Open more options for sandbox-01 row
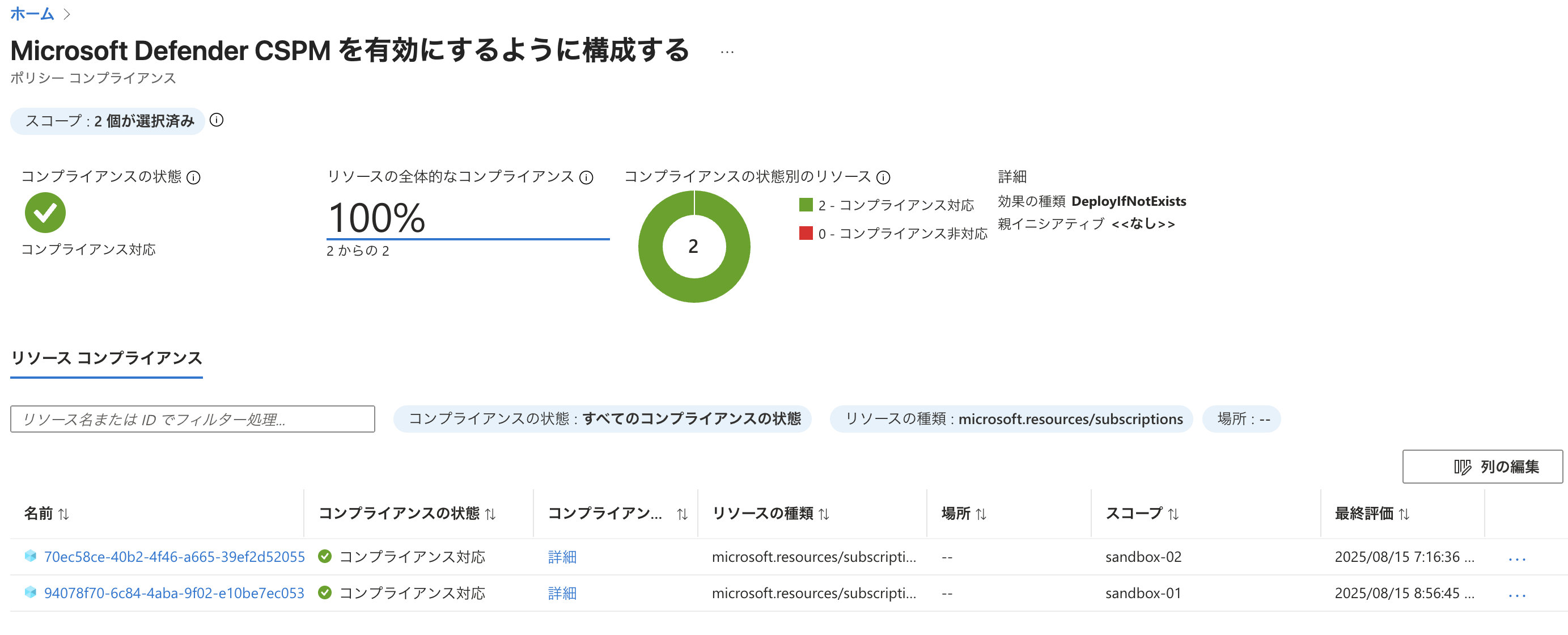1568x635 pixels. [1517, 595]
